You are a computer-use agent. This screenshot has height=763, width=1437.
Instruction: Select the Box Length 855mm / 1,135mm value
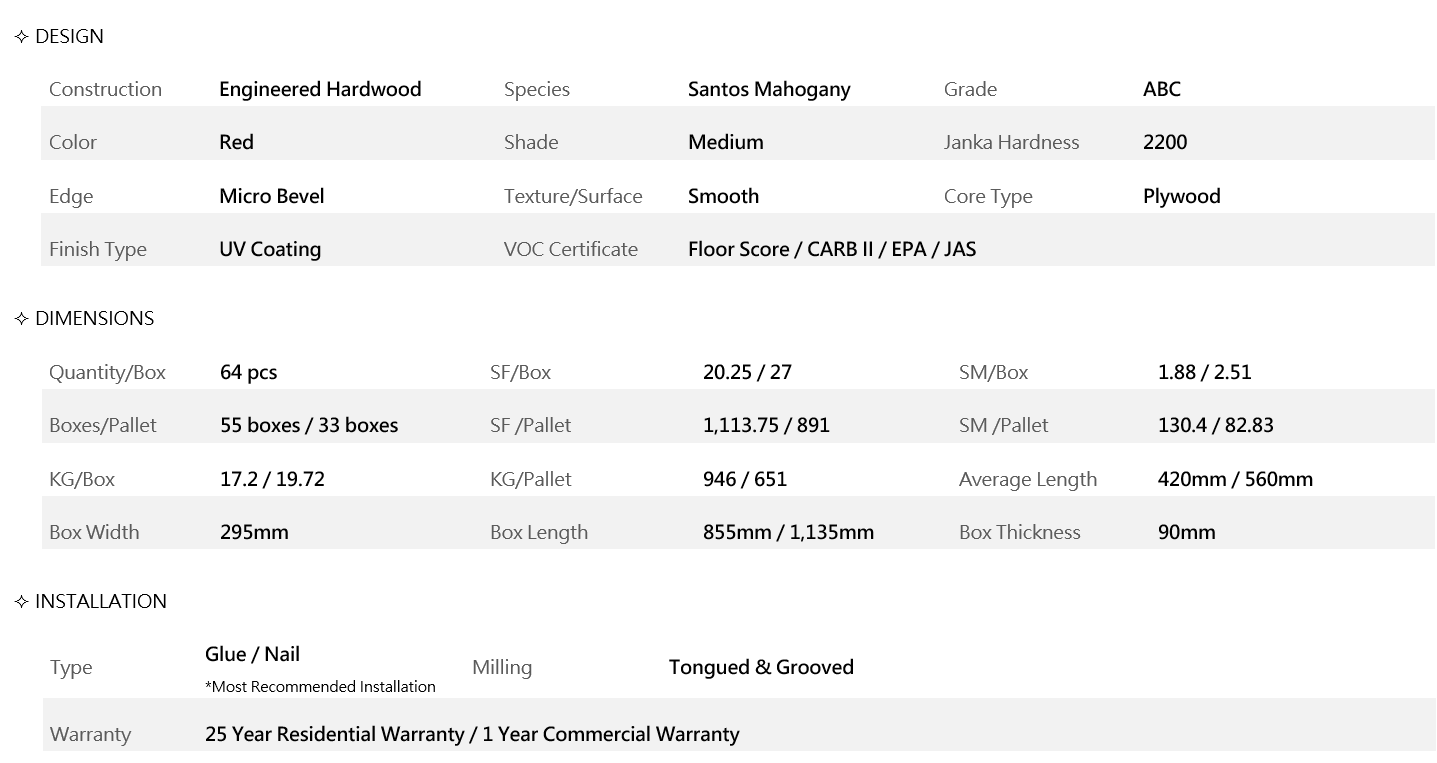pos(788,532)
